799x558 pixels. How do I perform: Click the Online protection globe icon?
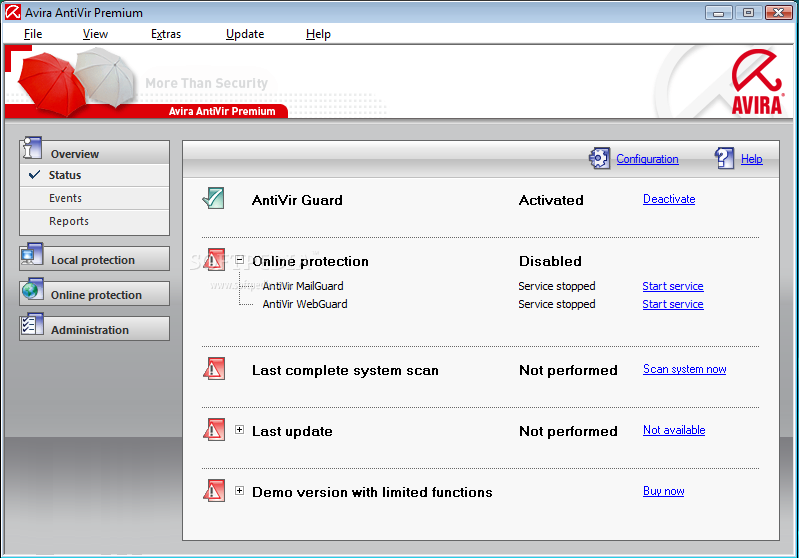point(32,289)
